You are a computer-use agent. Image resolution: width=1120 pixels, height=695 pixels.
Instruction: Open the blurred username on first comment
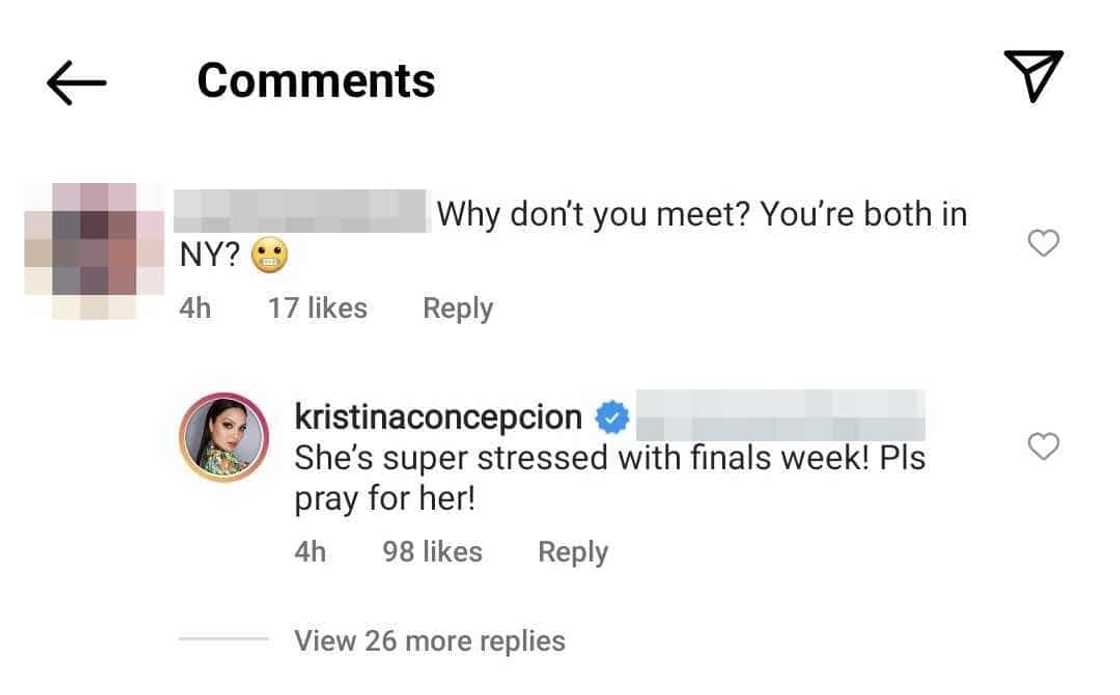[x=300, y=214]
